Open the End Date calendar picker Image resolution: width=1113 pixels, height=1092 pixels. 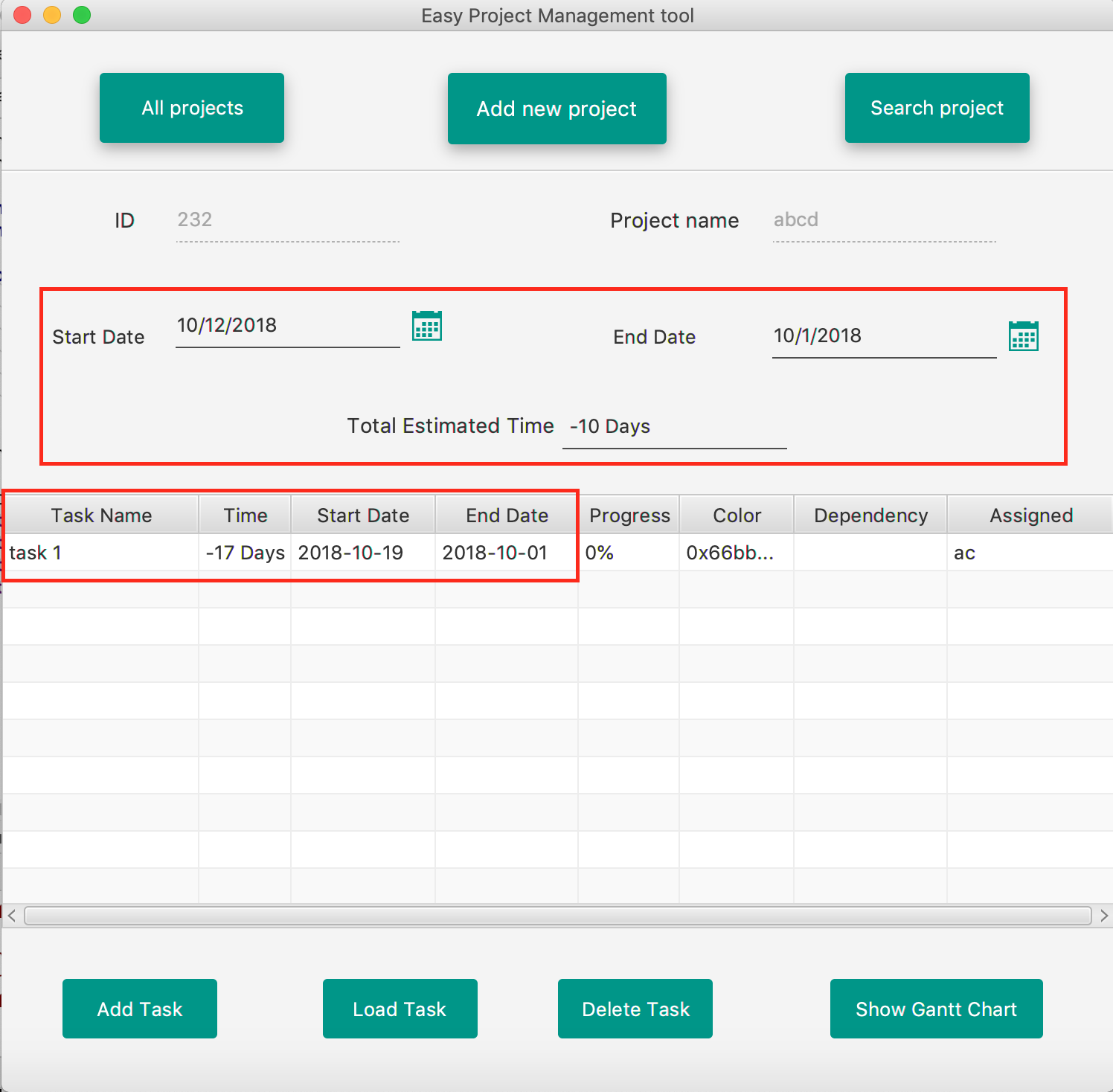[x=1024, y=336]
